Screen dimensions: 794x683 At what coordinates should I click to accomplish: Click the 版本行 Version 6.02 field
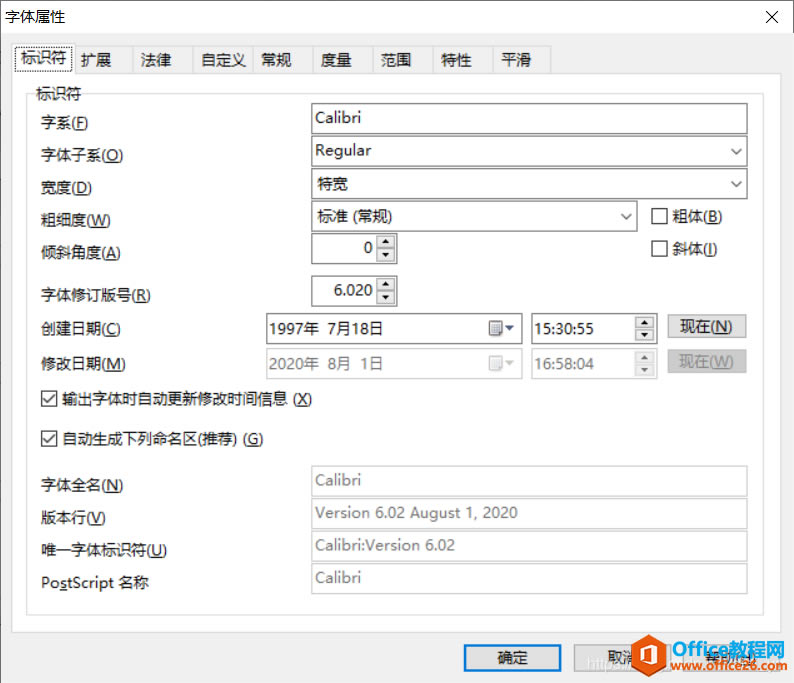pyautogui.click(x=529, y=513)
